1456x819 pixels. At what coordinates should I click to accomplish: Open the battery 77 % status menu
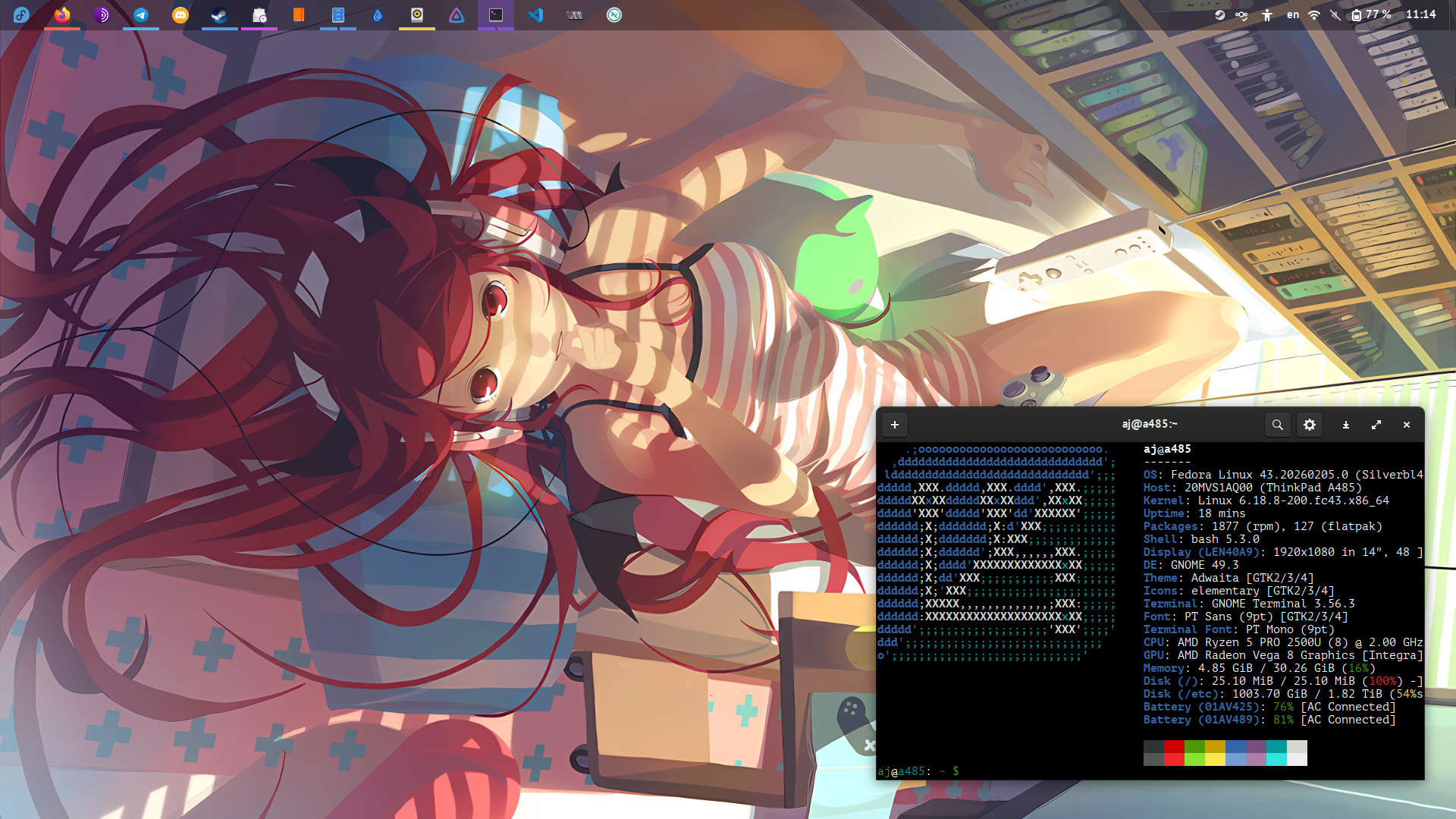coord(1371,14)
